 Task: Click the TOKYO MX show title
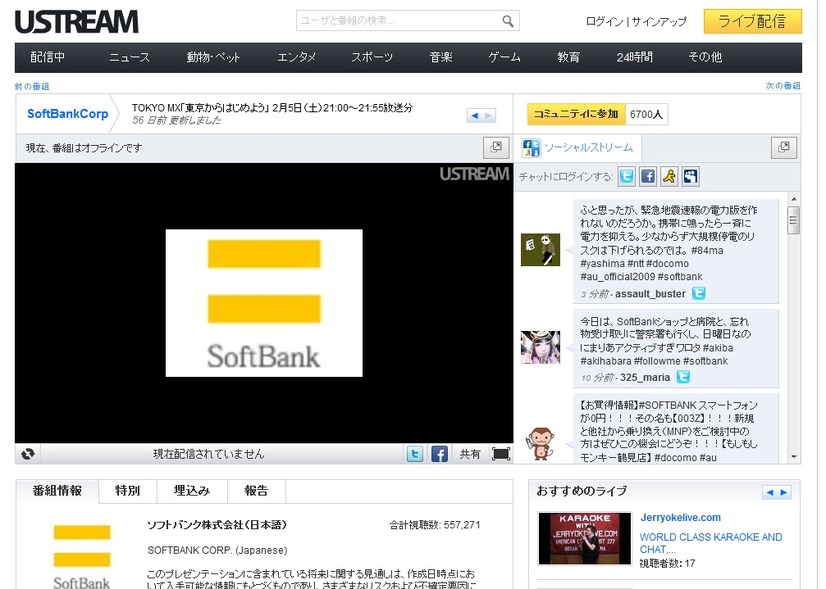click(272, 108)
